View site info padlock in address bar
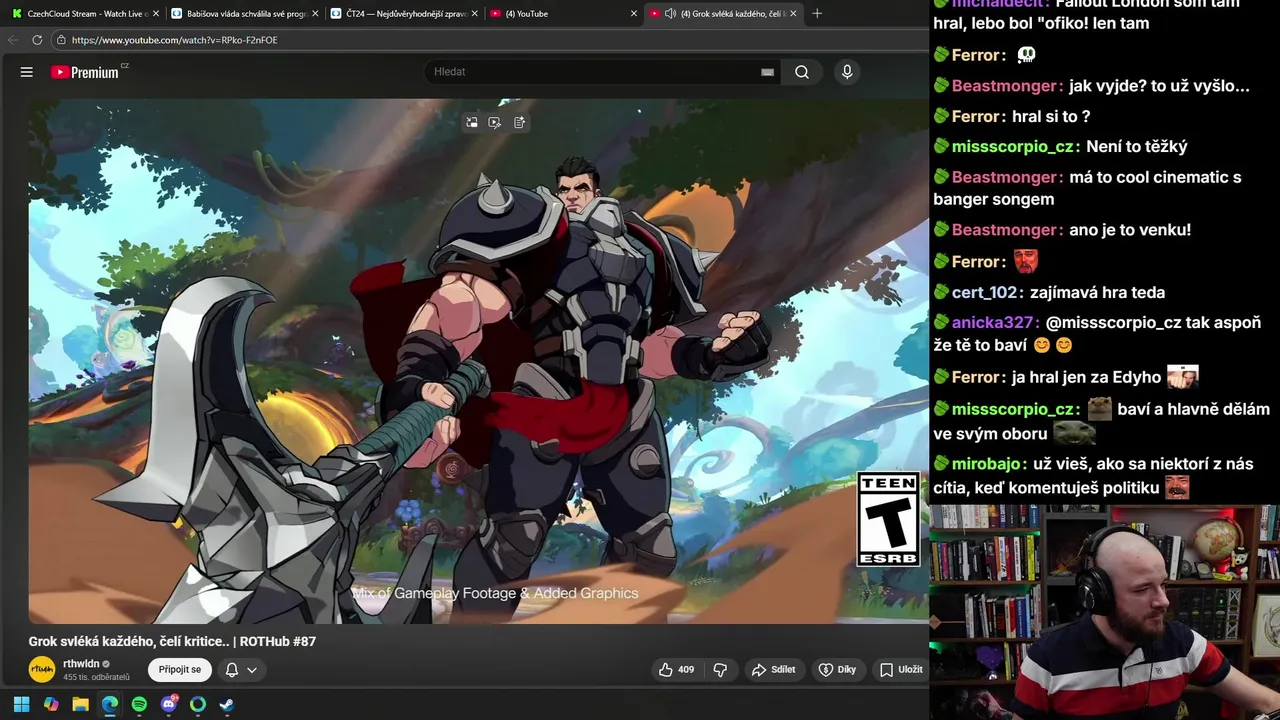Screen dimensions: 1280x720 pyautogui.click(x=61, y=40)
